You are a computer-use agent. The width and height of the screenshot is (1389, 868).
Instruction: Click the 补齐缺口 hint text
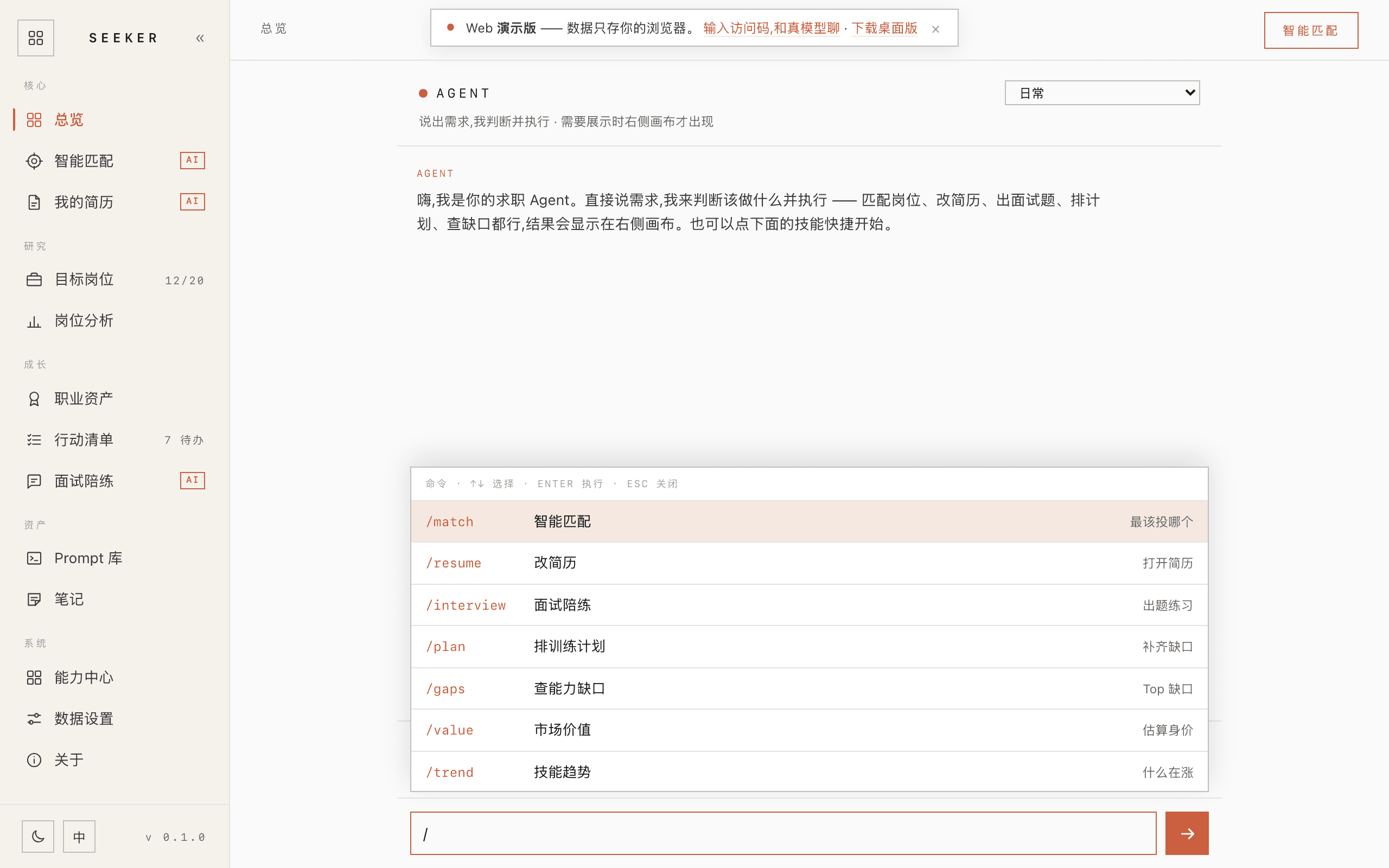[x=1168, y=647]
